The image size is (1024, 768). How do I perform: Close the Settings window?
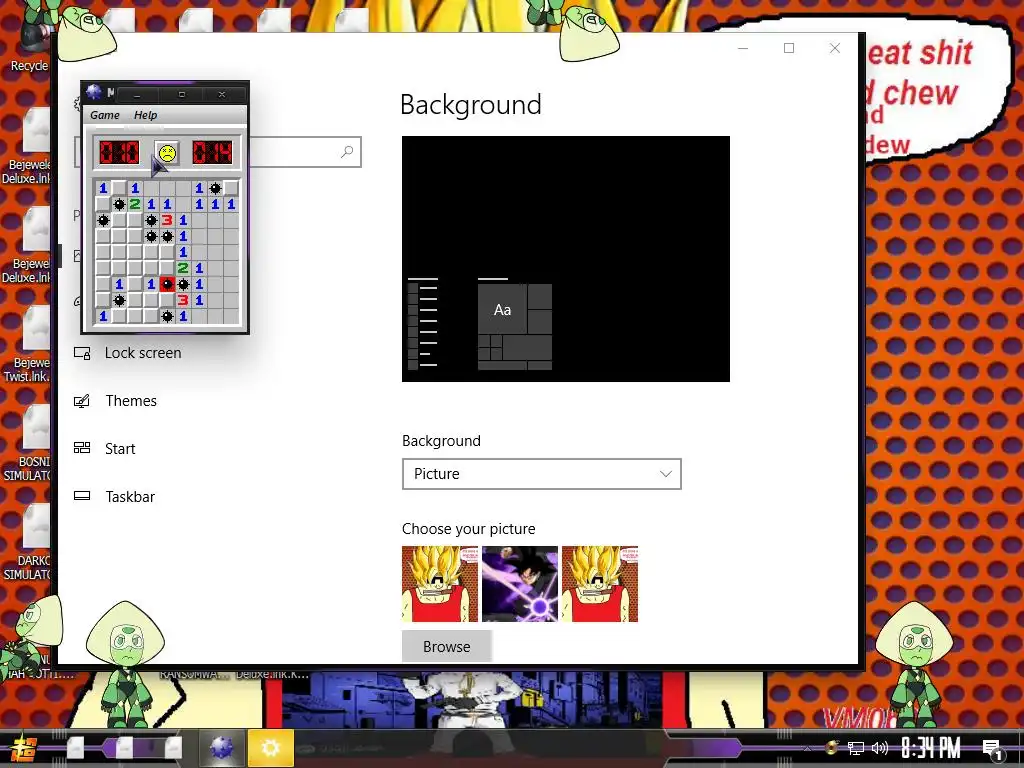pyautogui.click(x=835, y=48)
